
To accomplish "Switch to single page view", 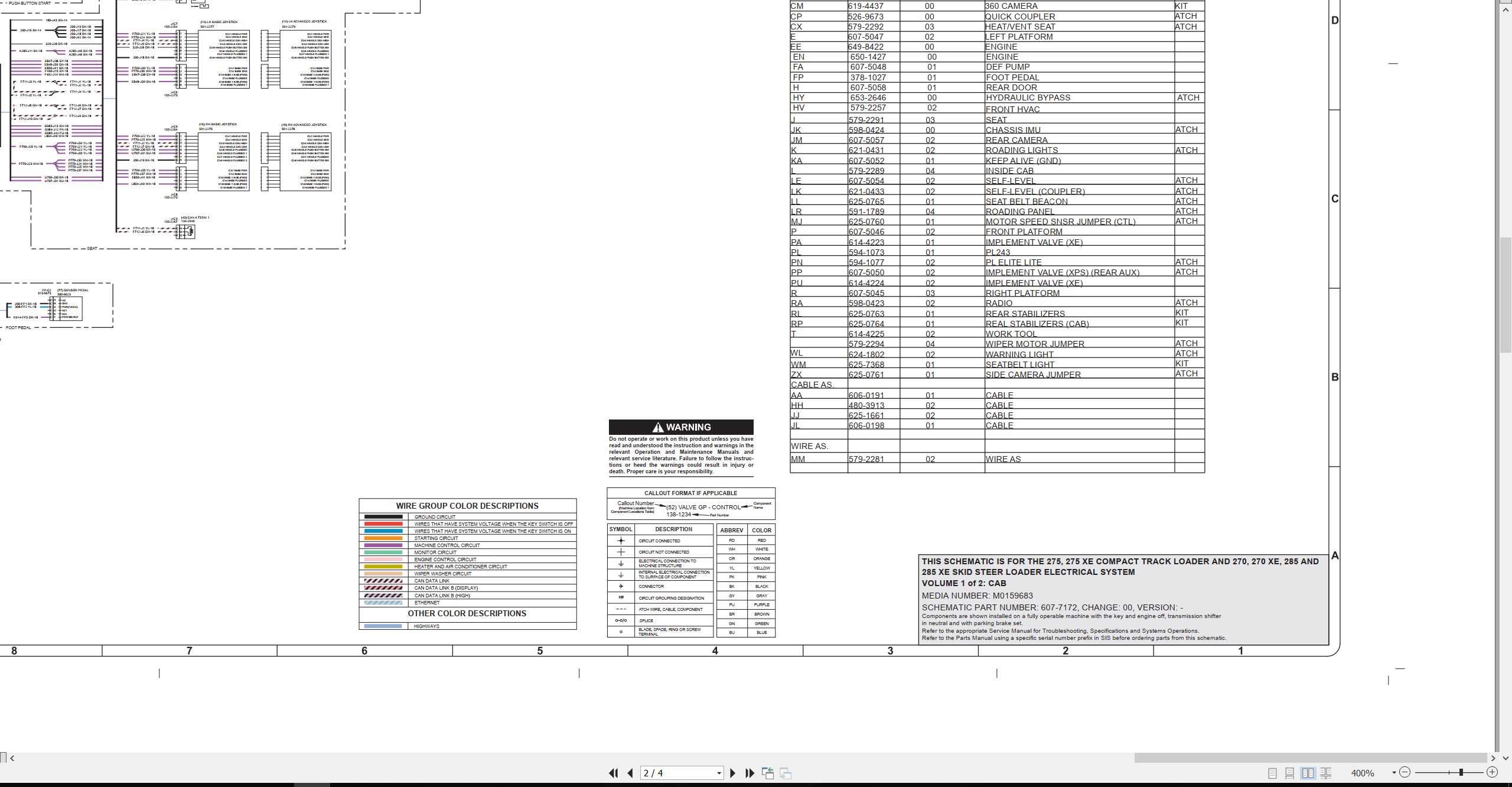I will pyautogui.click(x=1273, y=773).
